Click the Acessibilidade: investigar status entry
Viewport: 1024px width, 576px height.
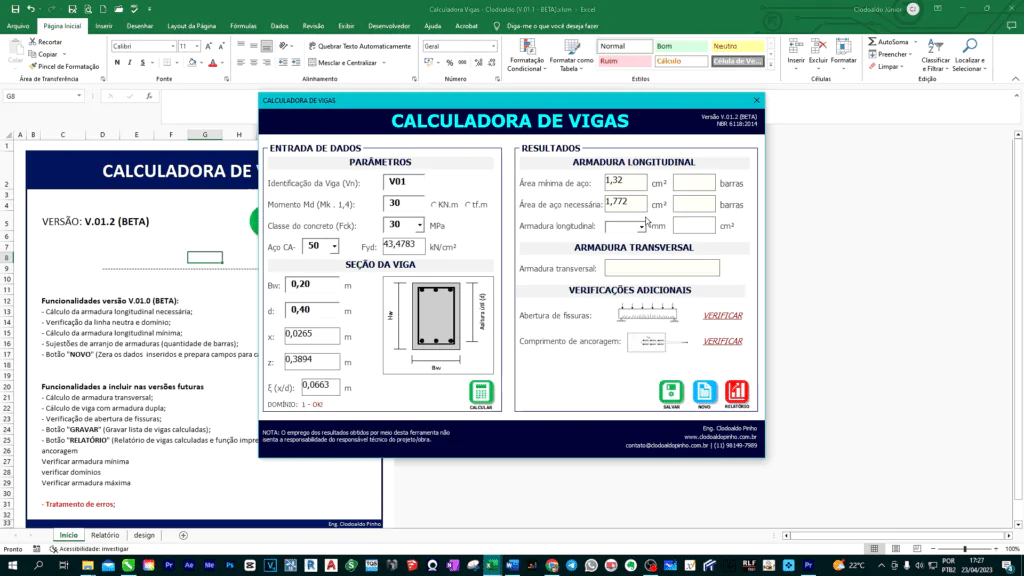coord(89,549)
